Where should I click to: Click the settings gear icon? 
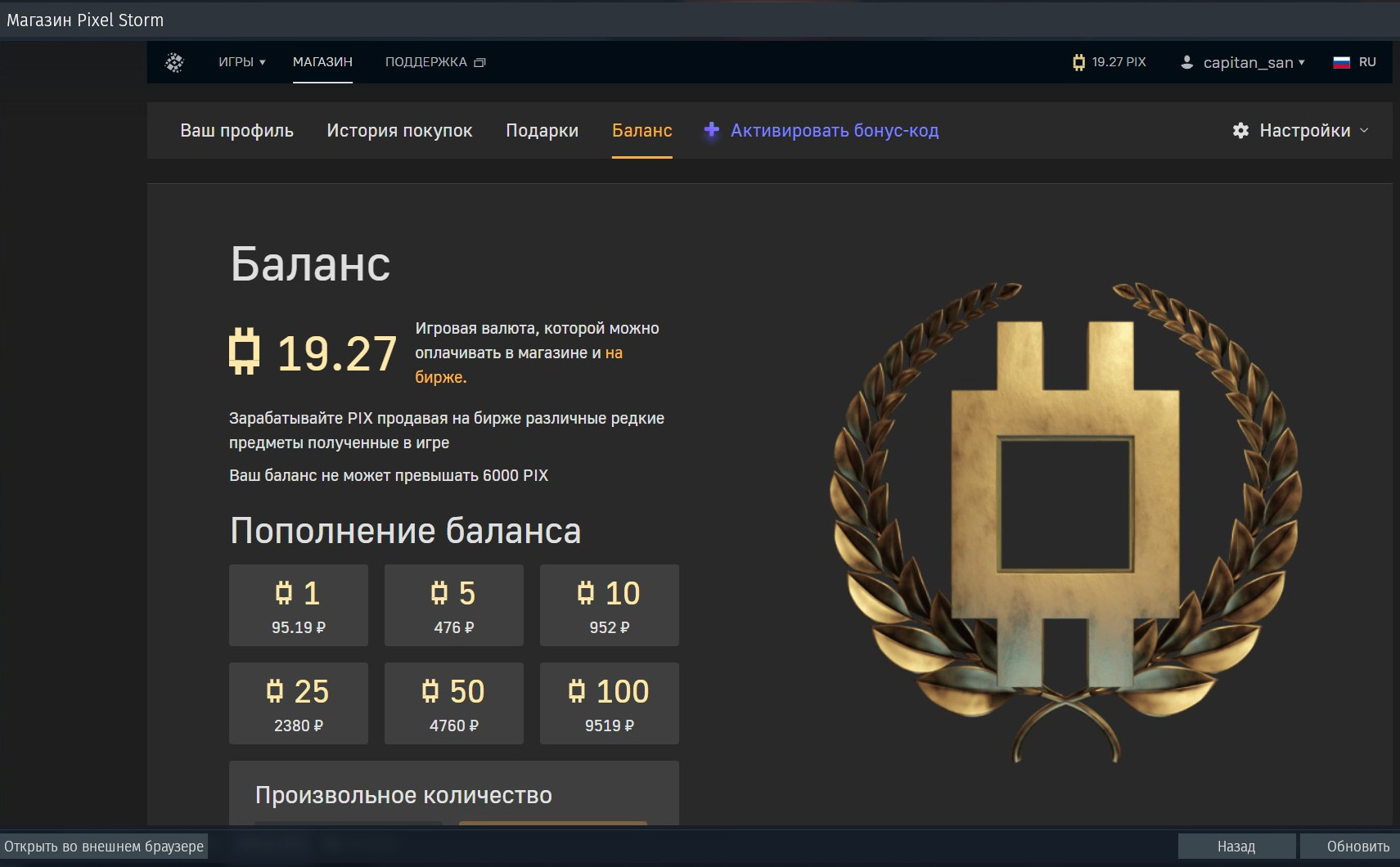tap(1240, 131)
